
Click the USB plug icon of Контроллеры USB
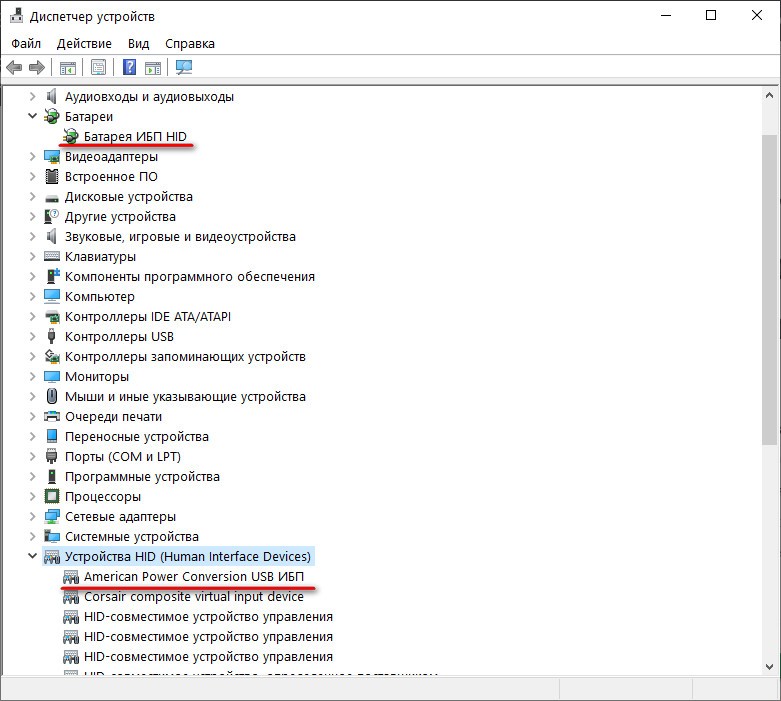coord(51,336)
